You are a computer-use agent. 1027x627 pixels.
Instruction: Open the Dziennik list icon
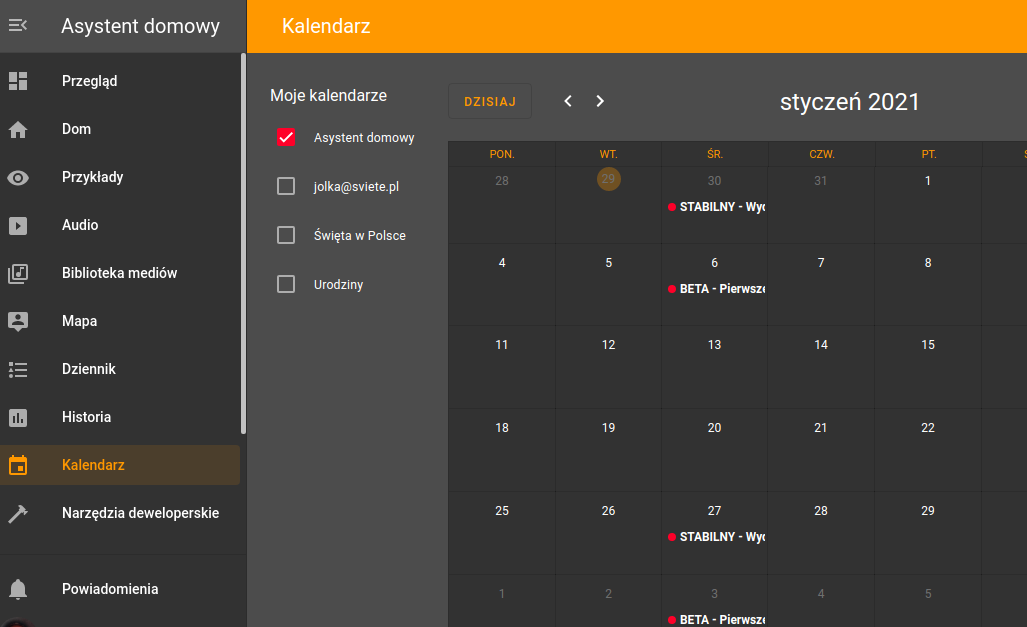pos(18,370)
